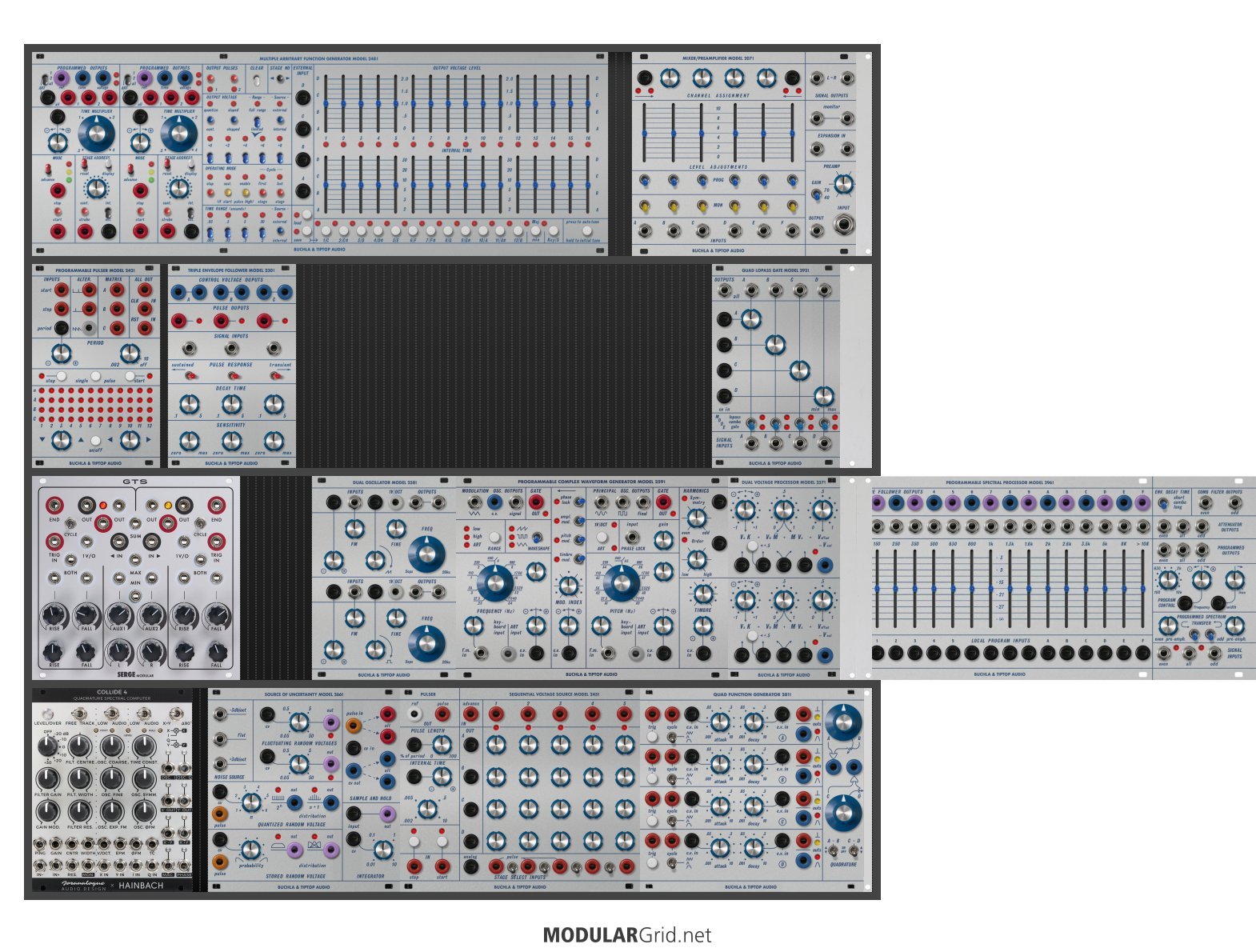Click channel D knob on Lopass Gate 292t
Screen dimensions: 1256x952
tap(823, 396)
